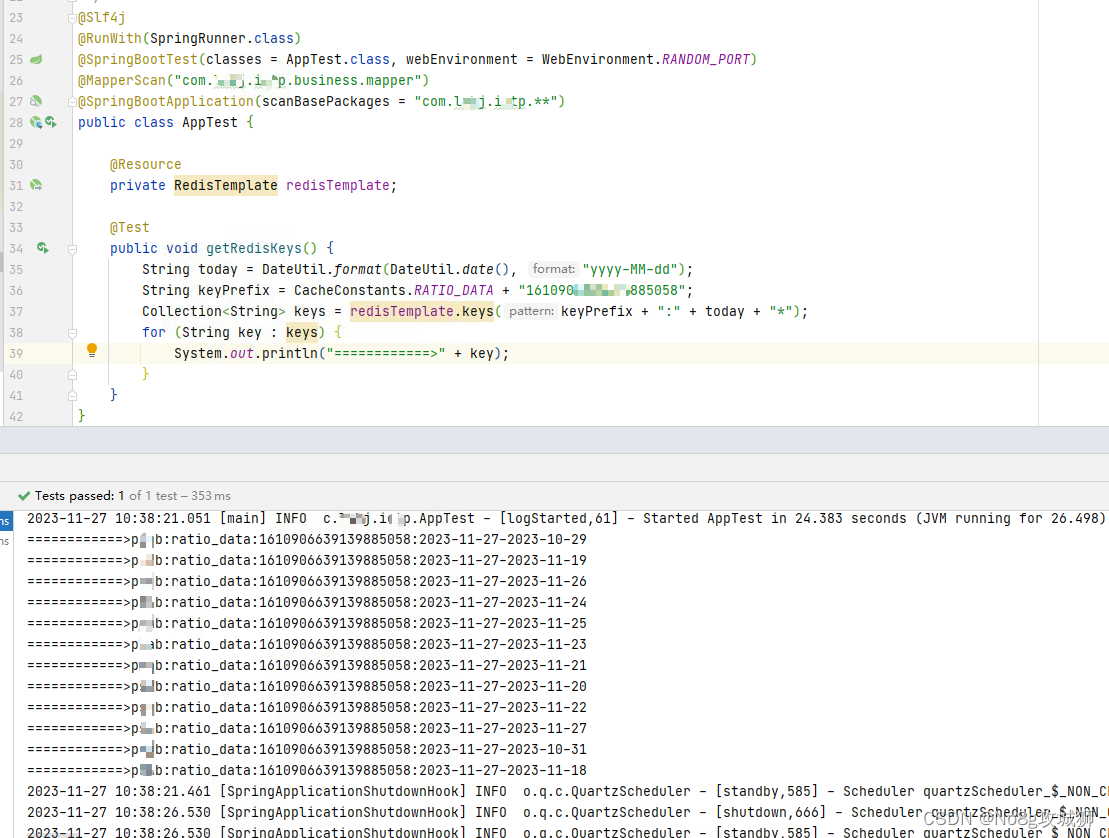The image size is (1109, 838).
Task: Click the 'pattern:' parameter inlay hint
Action: (531, 311)
